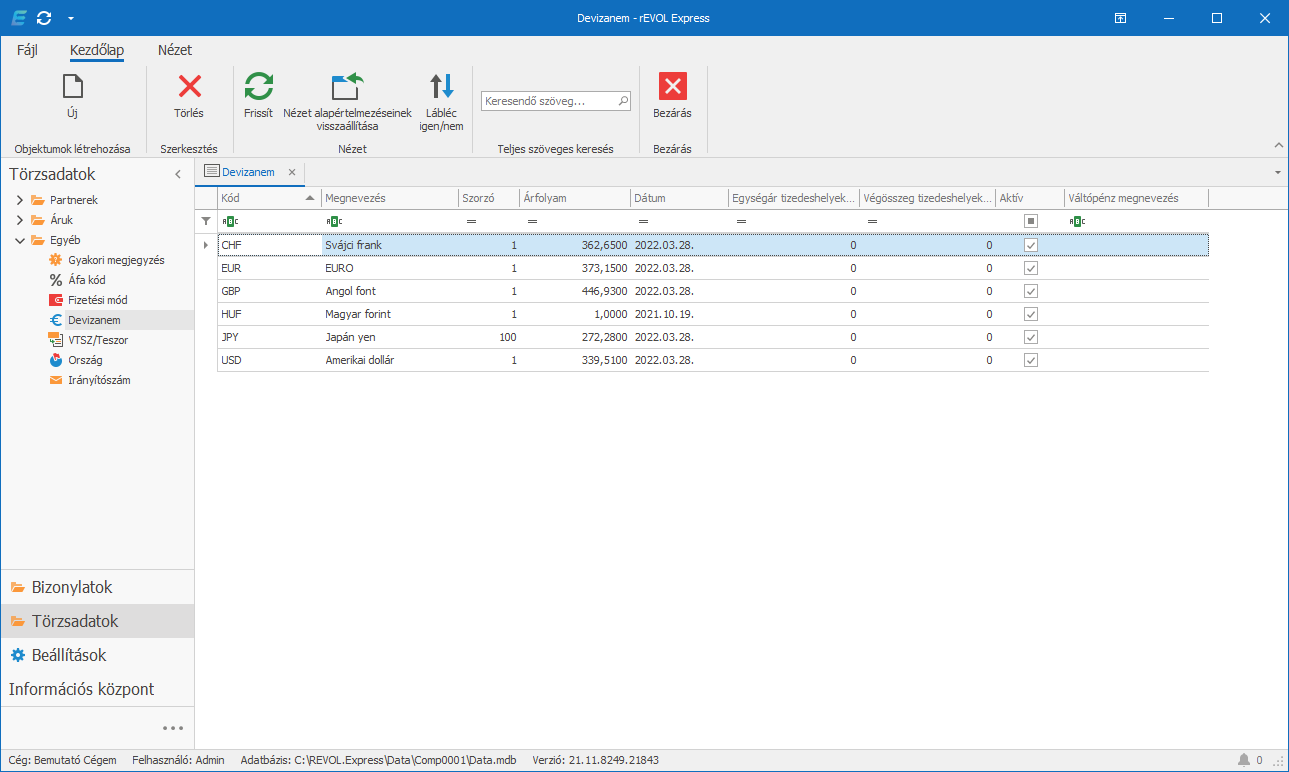Click the red Bezárás close icon
This screenshot has height=772, width=1289.
(x=672, y=87)
